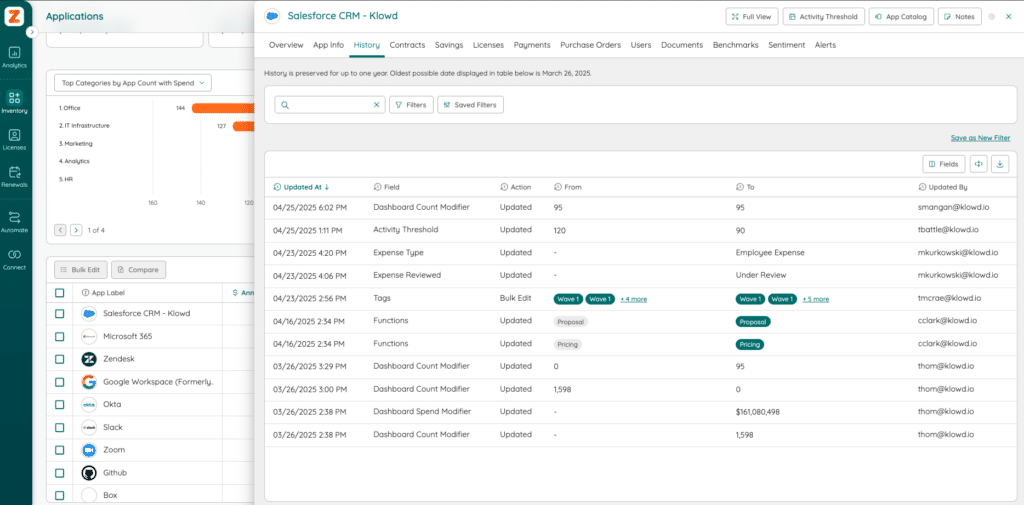Image resolution: width=1024 pixels, height=505 pixels.
Task: Open Licenses in the sidebar
Action: pos(14,139)
